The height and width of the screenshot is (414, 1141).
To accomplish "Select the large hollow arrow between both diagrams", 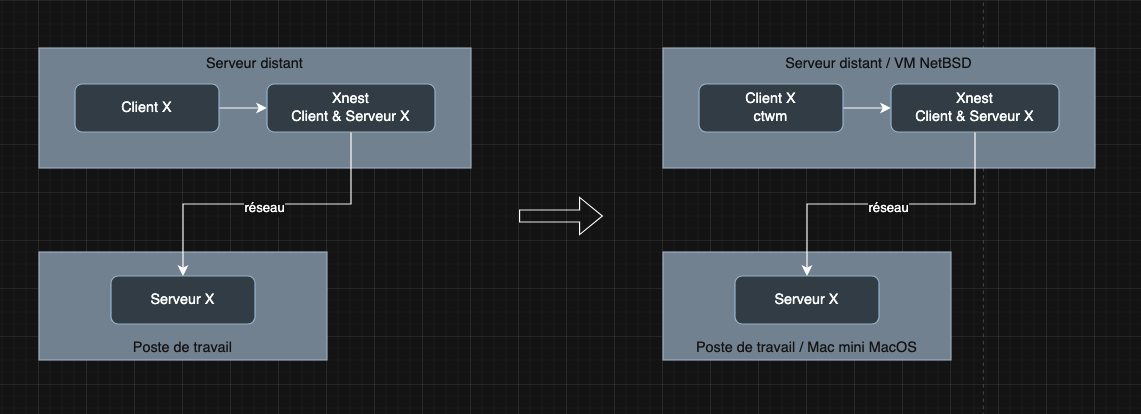I will coord(560,215).
